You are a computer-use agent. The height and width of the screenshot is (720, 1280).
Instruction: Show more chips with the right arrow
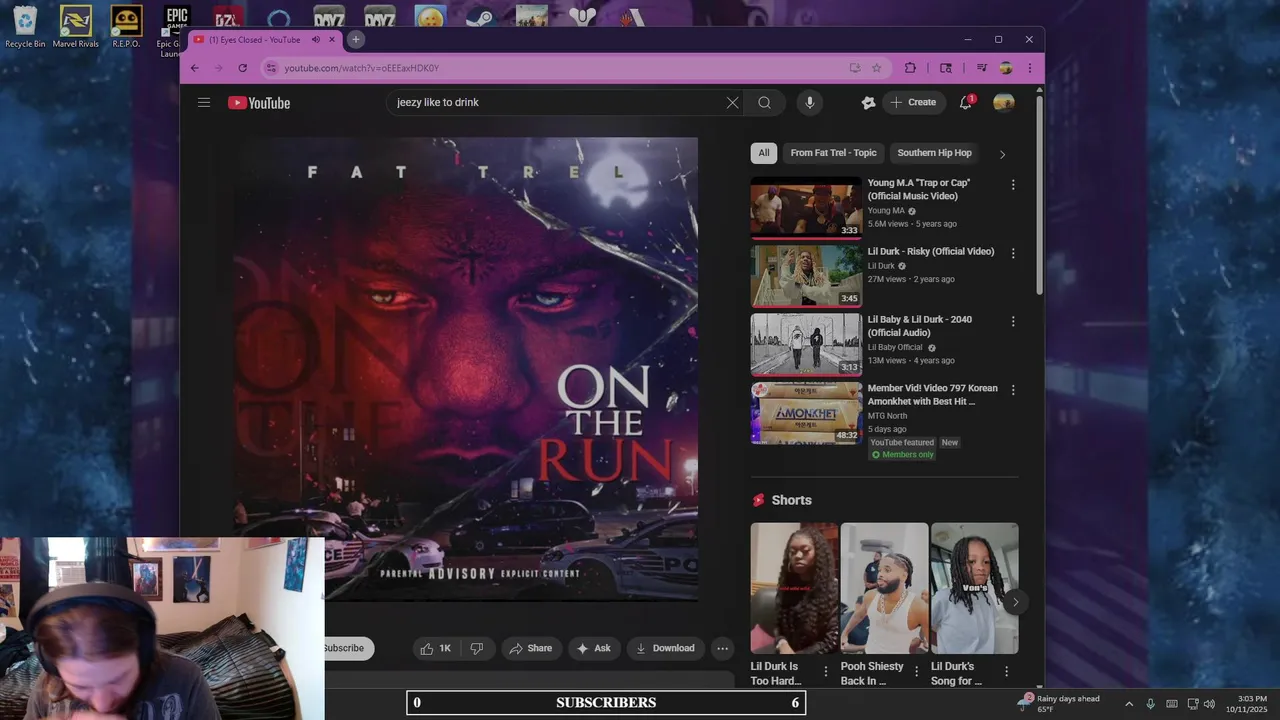[1002, 154]
